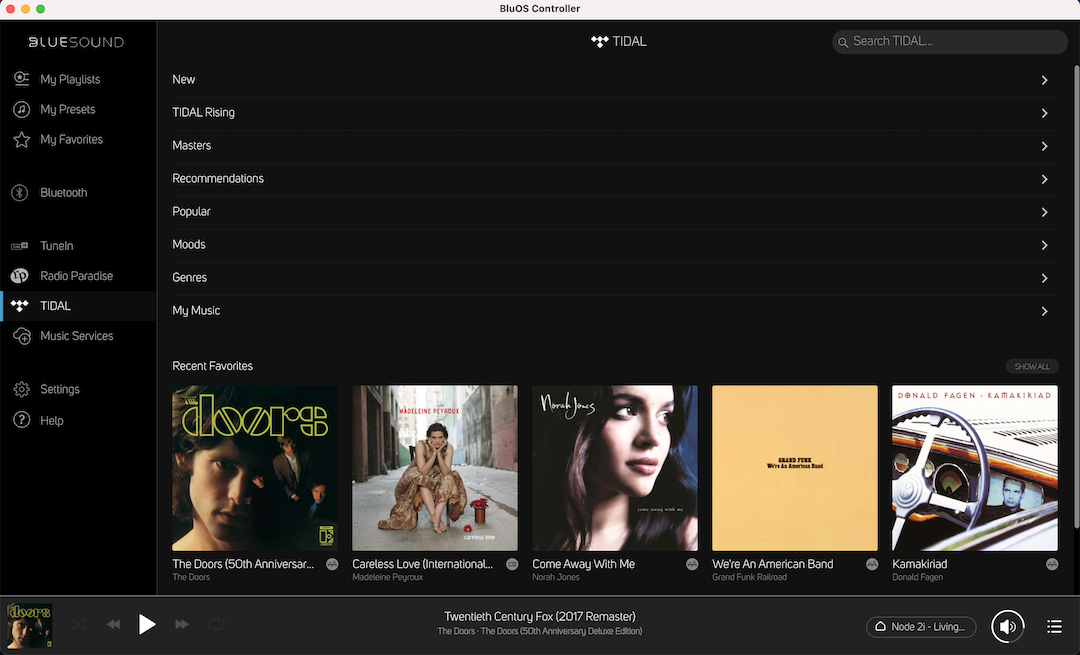Click the SHOW ALL button
1080x655 pixels.
(x=1032, y=366)
